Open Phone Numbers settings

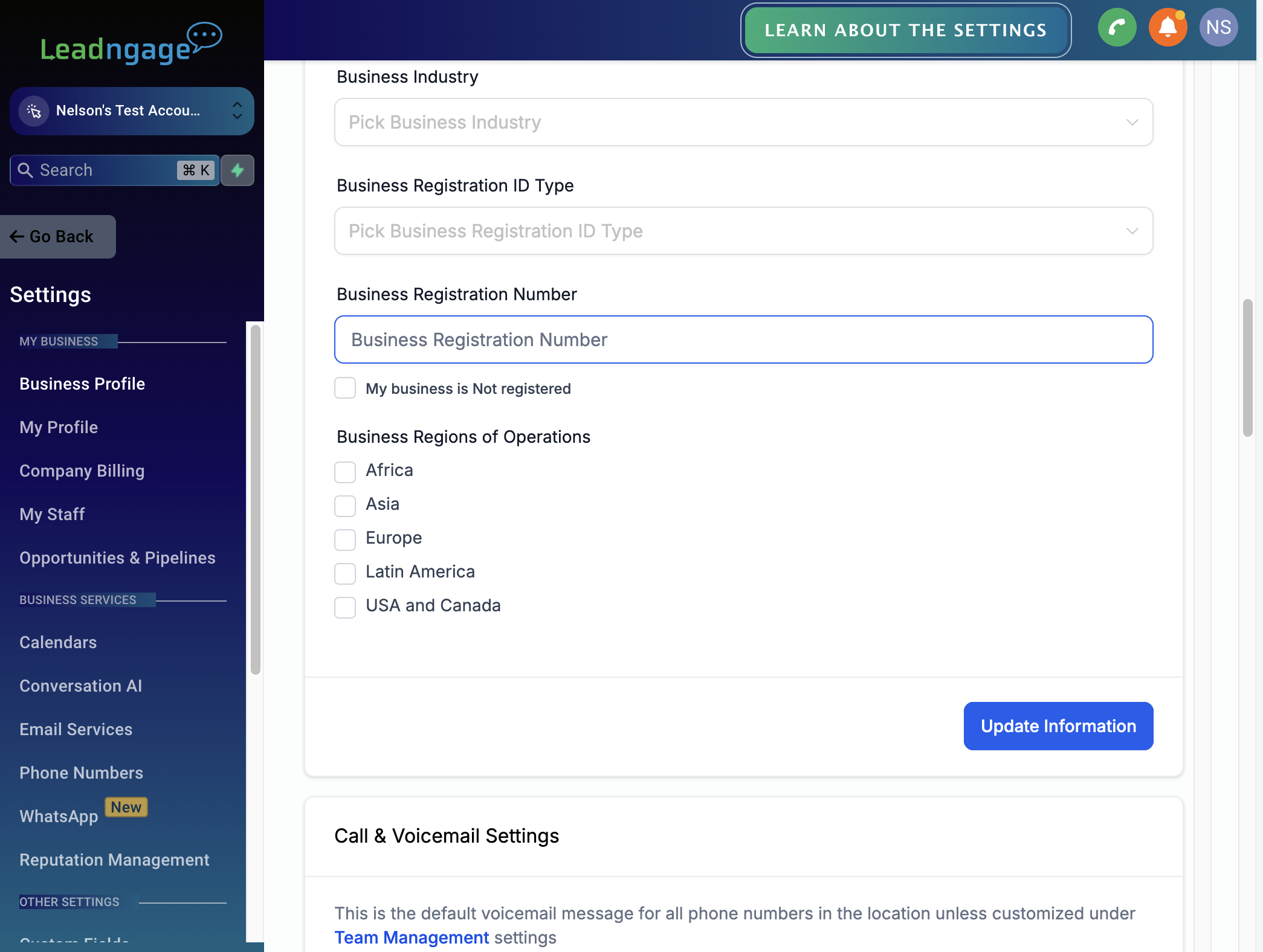click(x=82, y=773)
